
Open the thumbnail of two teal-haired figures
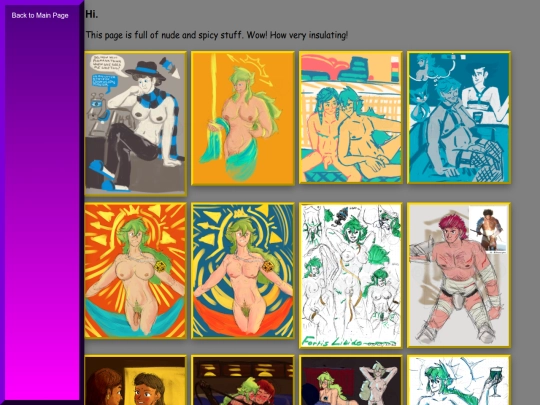click(x=351, y=117)
